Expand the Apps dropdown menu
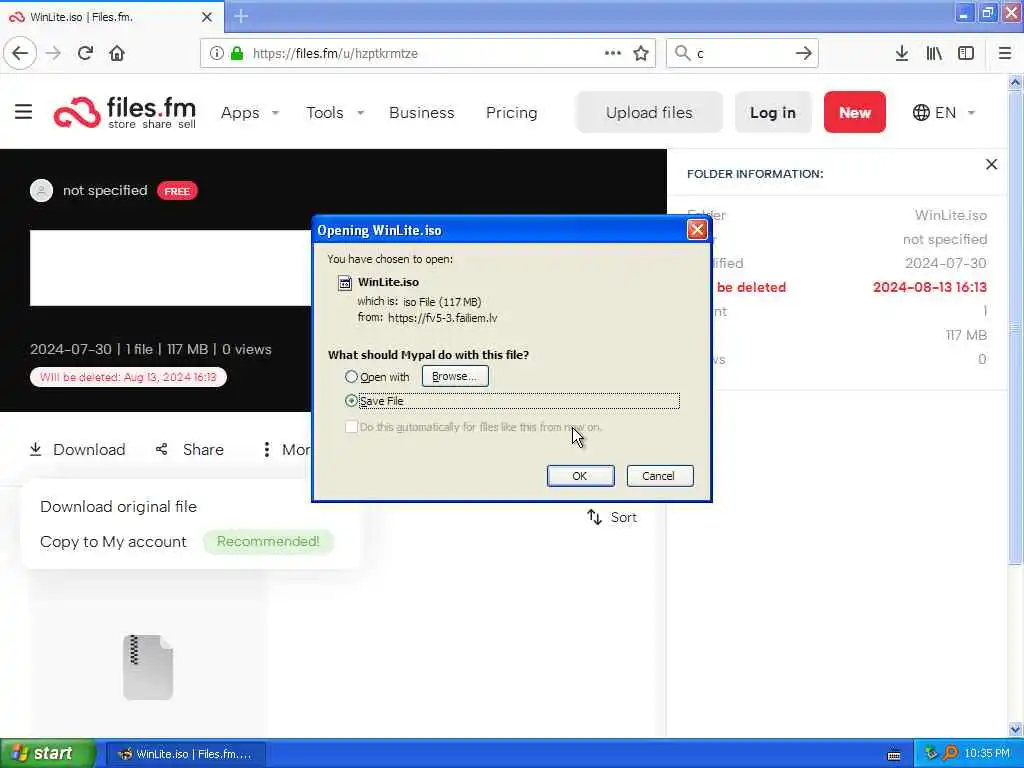 (249, 112)
